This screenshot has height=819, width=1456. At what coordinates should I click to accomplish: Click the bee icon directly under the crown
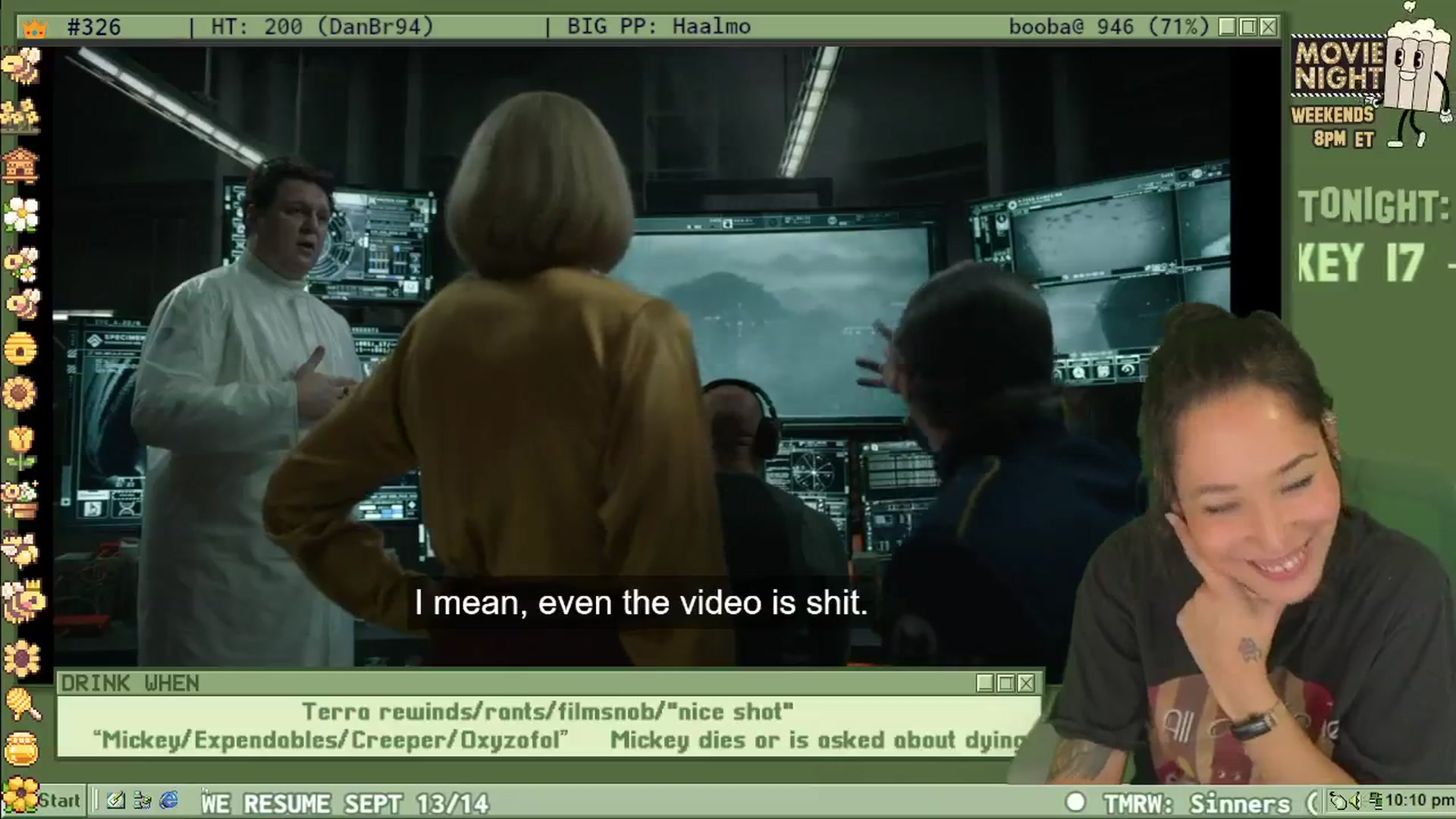click(21, 67)
